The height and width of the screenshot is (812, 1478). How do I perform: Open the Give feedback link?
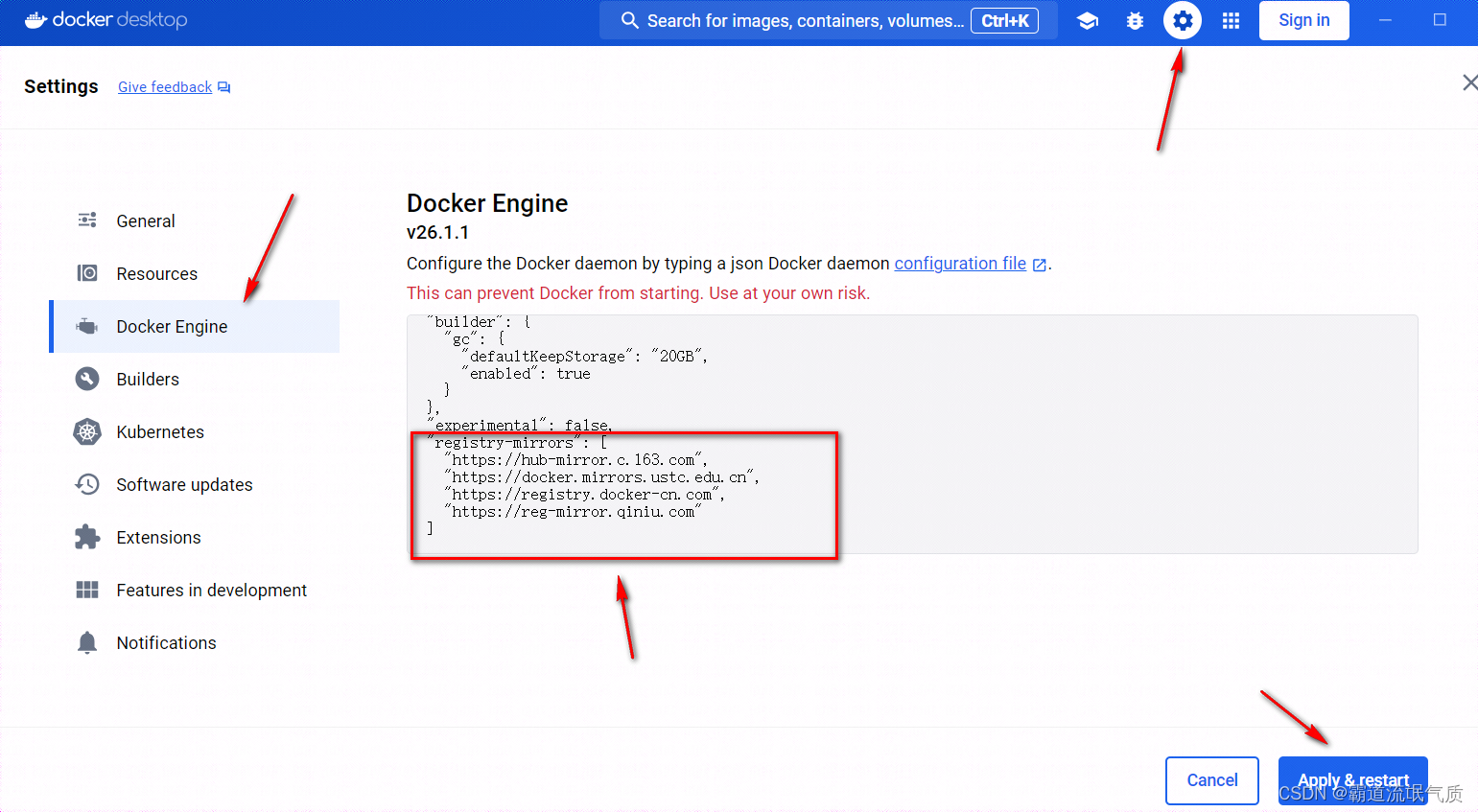165,87
